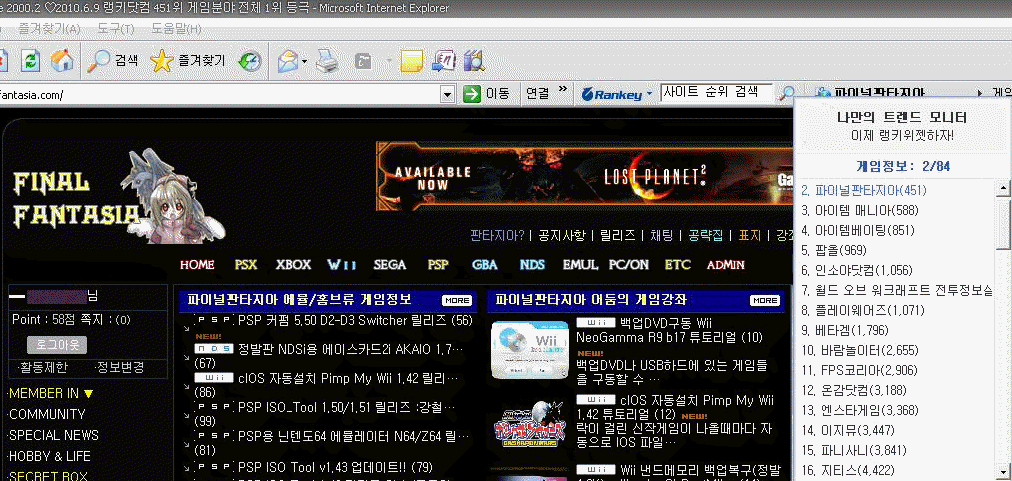This screenshot has height=481, width=1012.
Task: Open the 판타지아? link
Action: [x=497, y=235]
